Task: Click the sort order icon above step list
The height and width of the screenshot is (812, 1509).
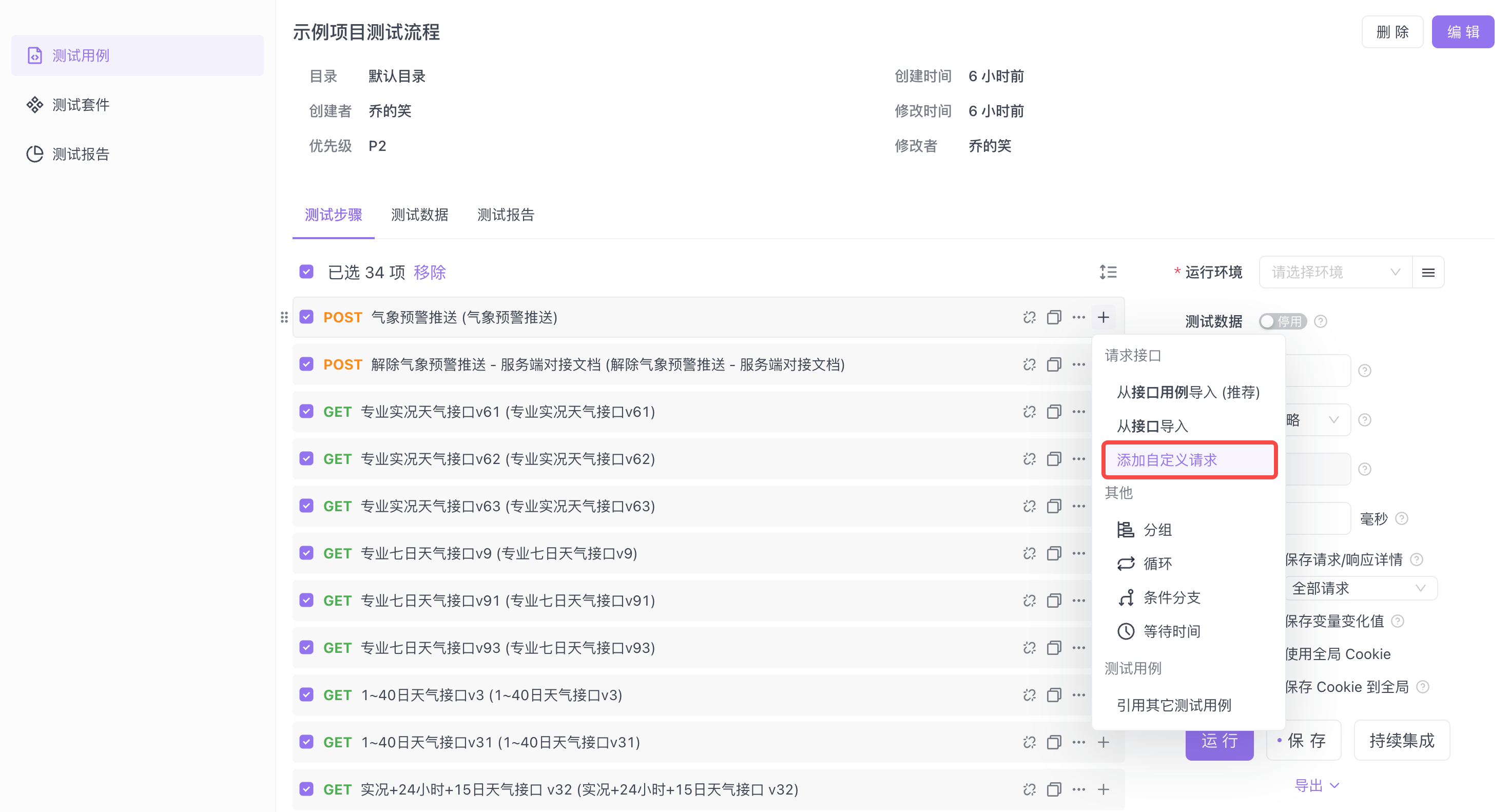Action: 1108,273
